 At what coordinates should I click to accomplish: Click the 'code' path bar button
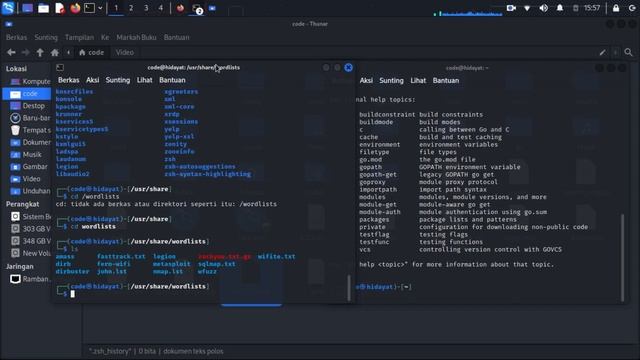point(91,52)
